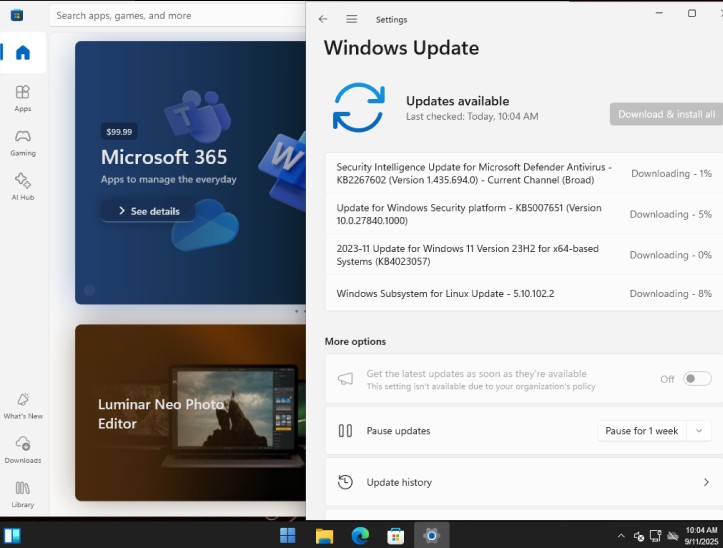Click See details on Microsoft 365 banner

[x=148, y=211]
